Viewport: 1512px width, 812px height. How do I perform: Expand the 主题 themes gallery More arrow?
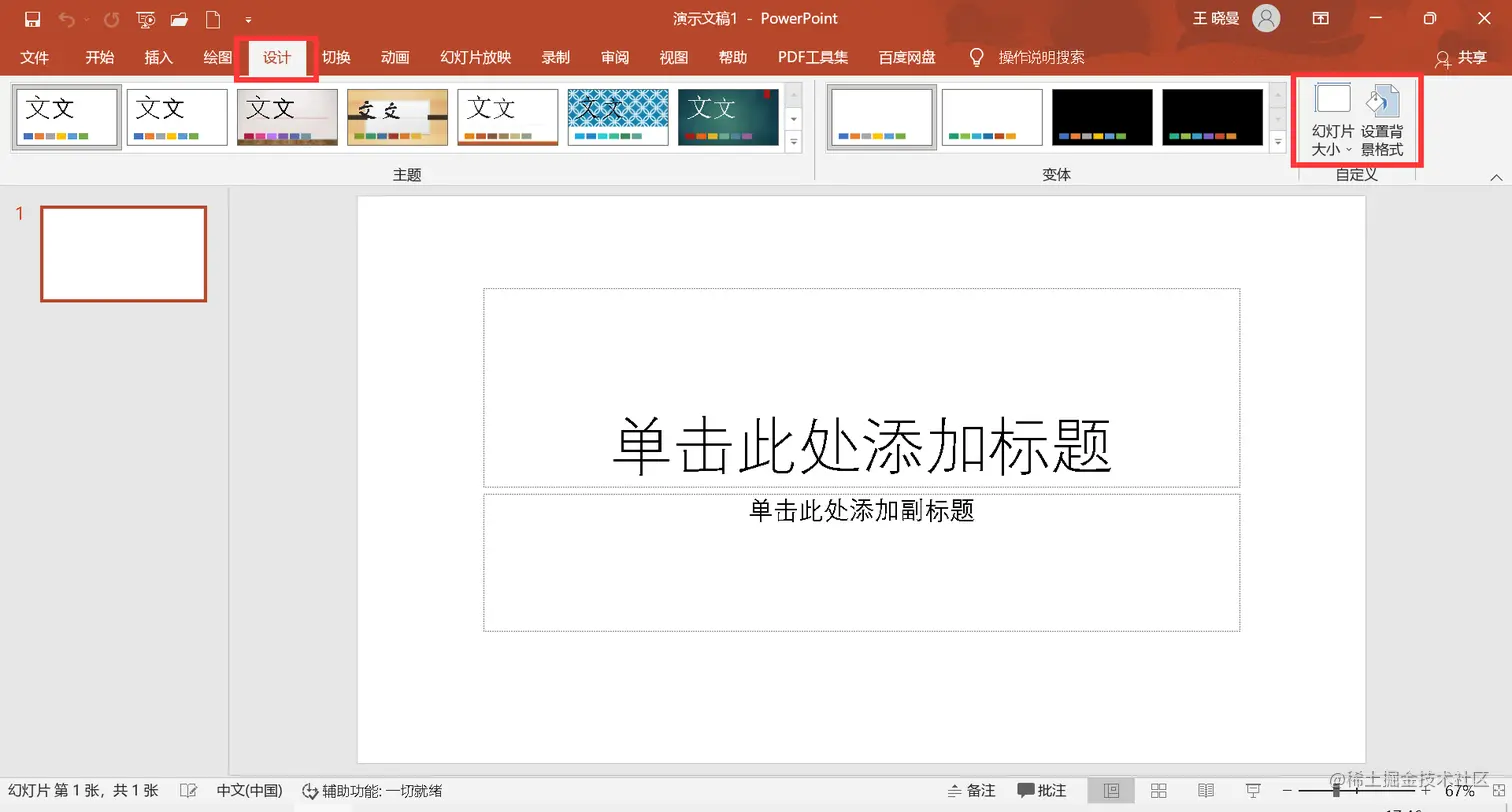794,142
